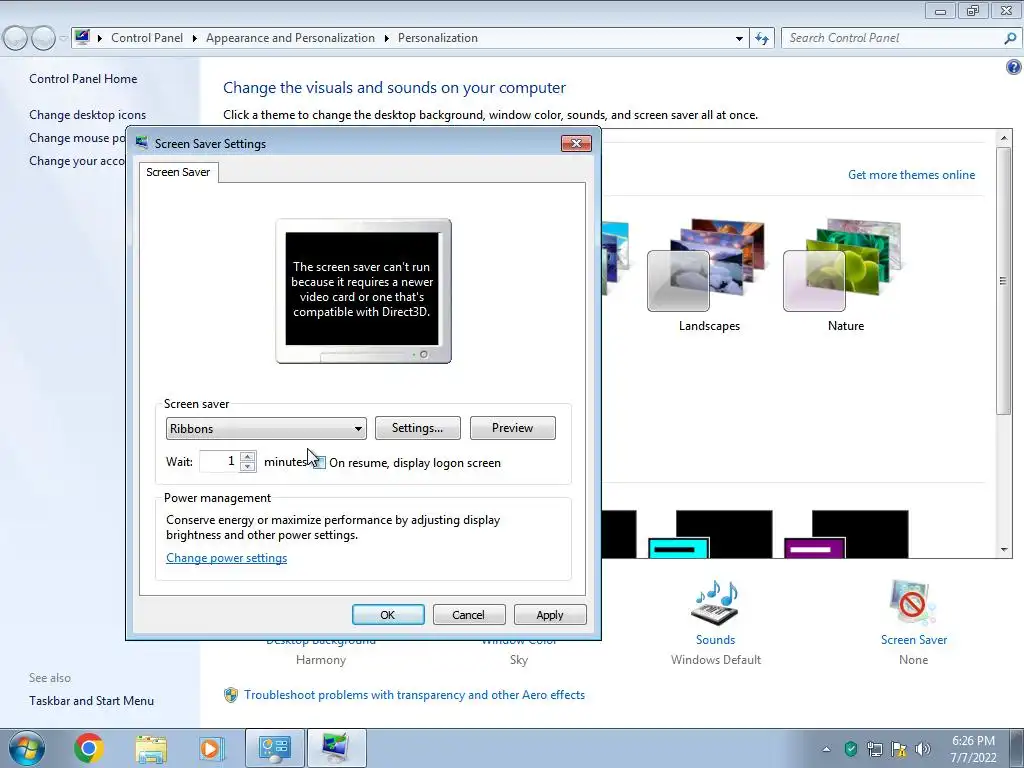This screenshot has height=768, width=1024.
Task: Show hidden tray icons arrow
Action: pyautogui.click(x=826, y=749)
